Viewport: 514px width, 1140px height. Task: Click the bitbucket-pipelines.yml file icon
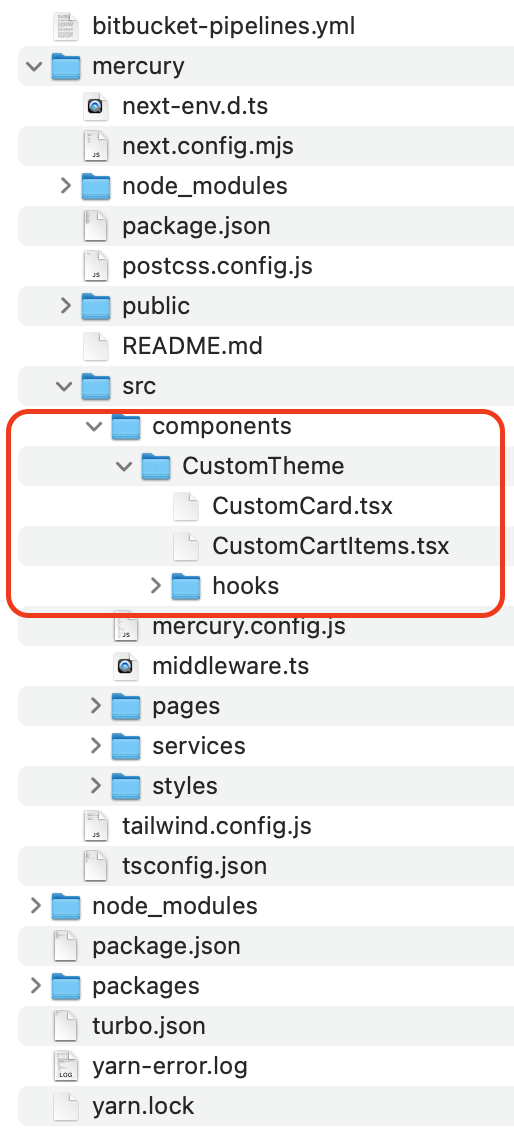65,26
